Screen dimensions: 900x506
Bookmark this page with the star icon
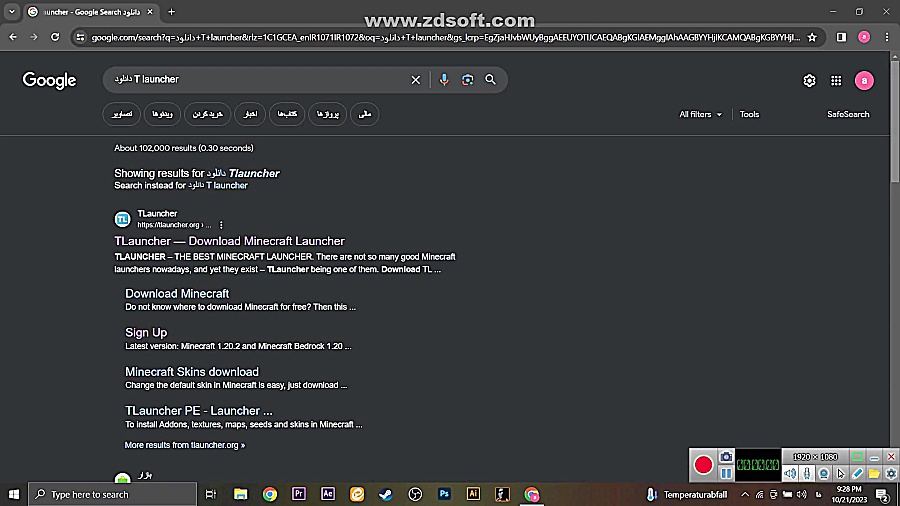[x=812, y=37]
